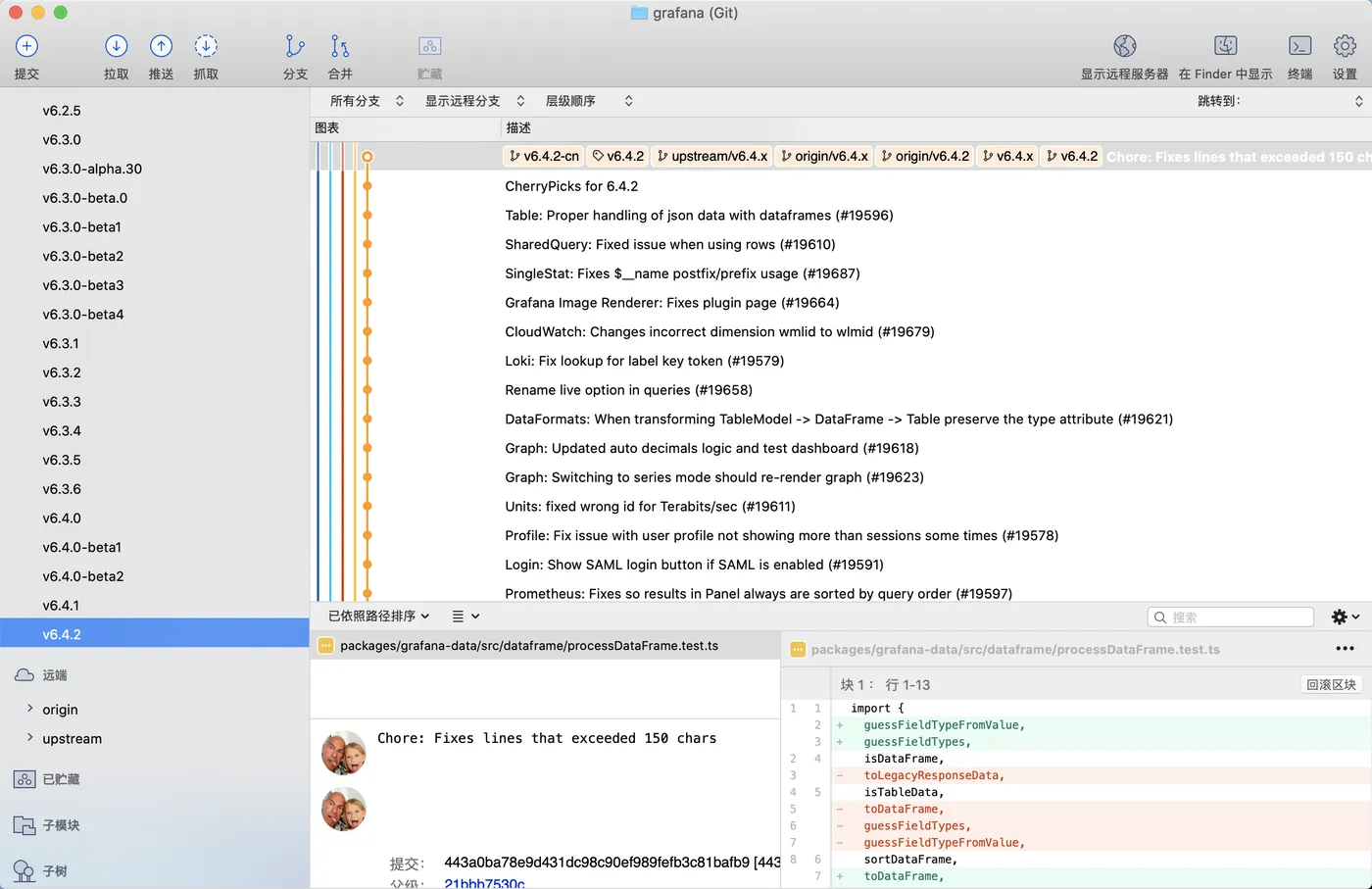The width and height of the screenshot is (1372, 889).
Task: Click the upstream/v6.4.x branch label
Action: coord(712,156)
